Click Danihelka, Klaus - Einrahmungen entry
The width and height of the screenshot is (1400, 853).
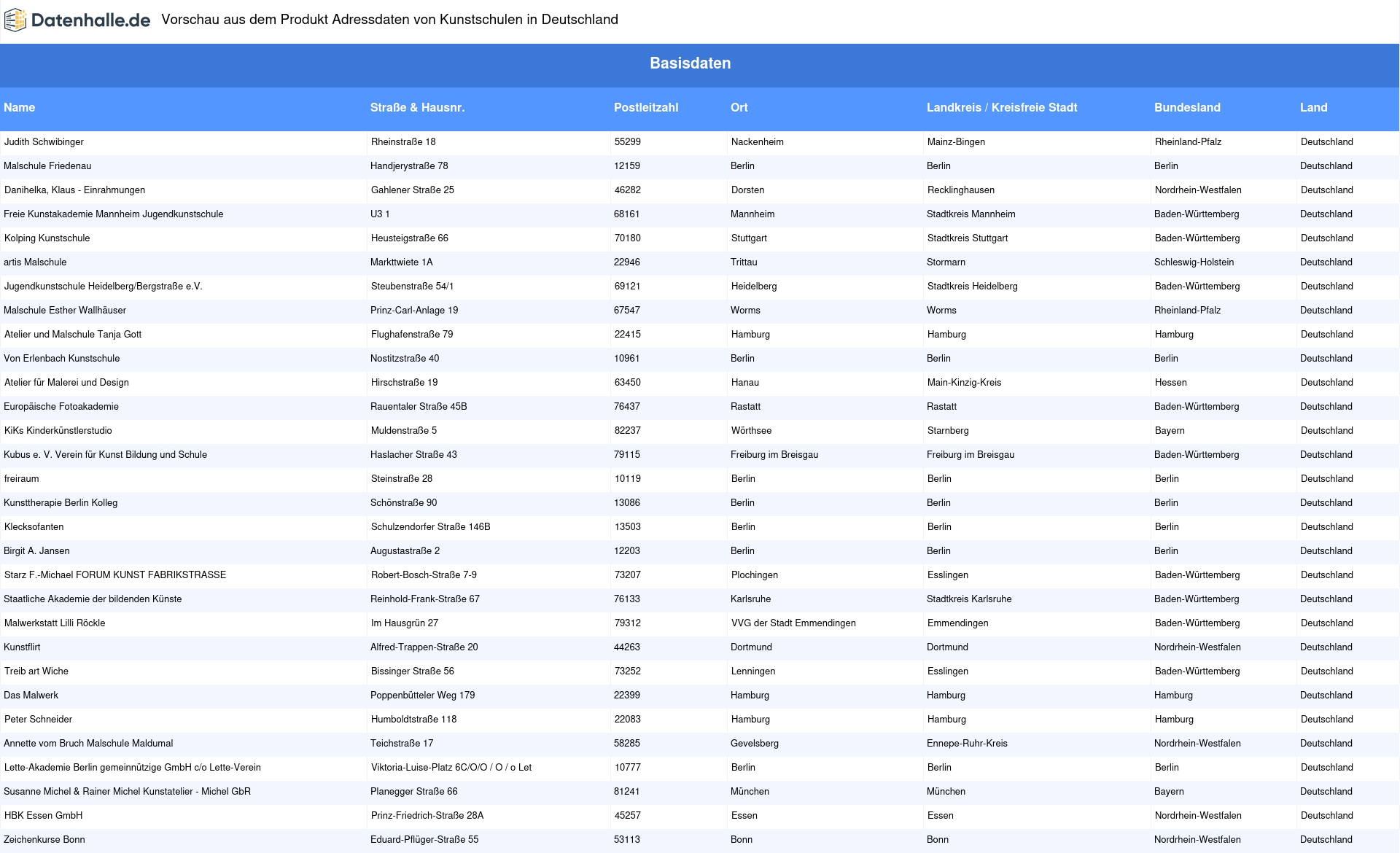(x=75, y=190)
